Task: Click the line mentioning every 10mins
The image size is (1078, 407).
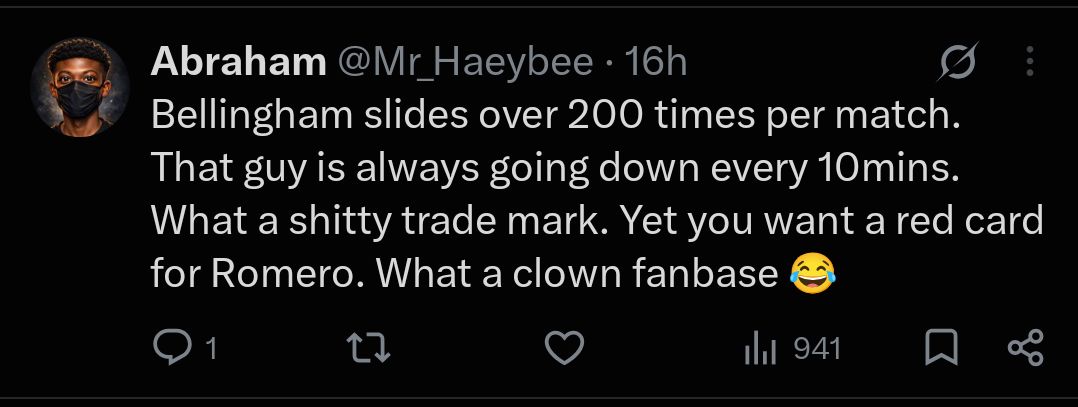Action: tap(555, 169)
